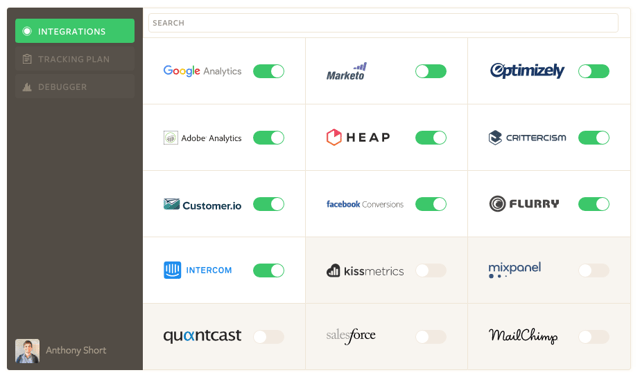Click the Salesforce integration logo

[351, 336]
